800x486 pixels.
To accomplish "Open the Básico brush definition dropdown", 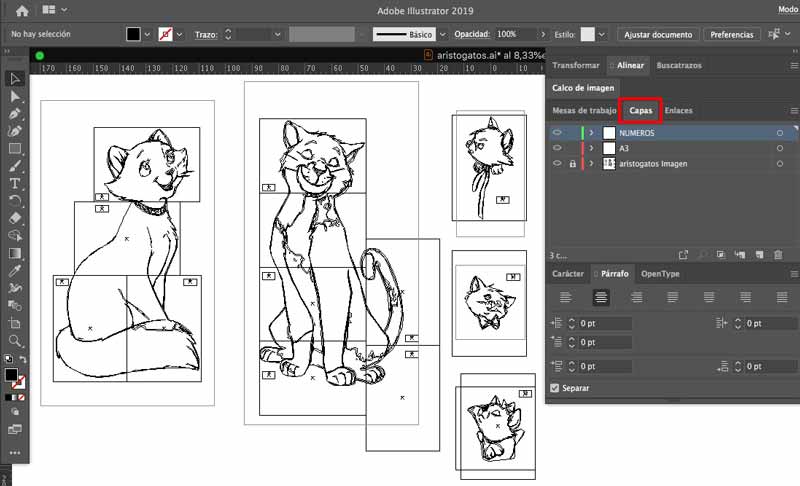I will coord(442,35).
